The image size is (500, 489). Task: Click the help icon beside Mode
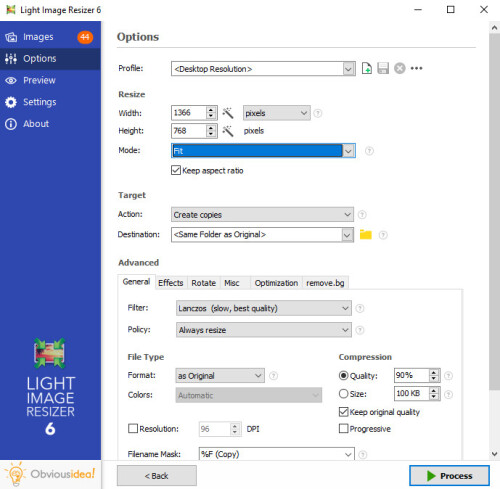point(369,151)
